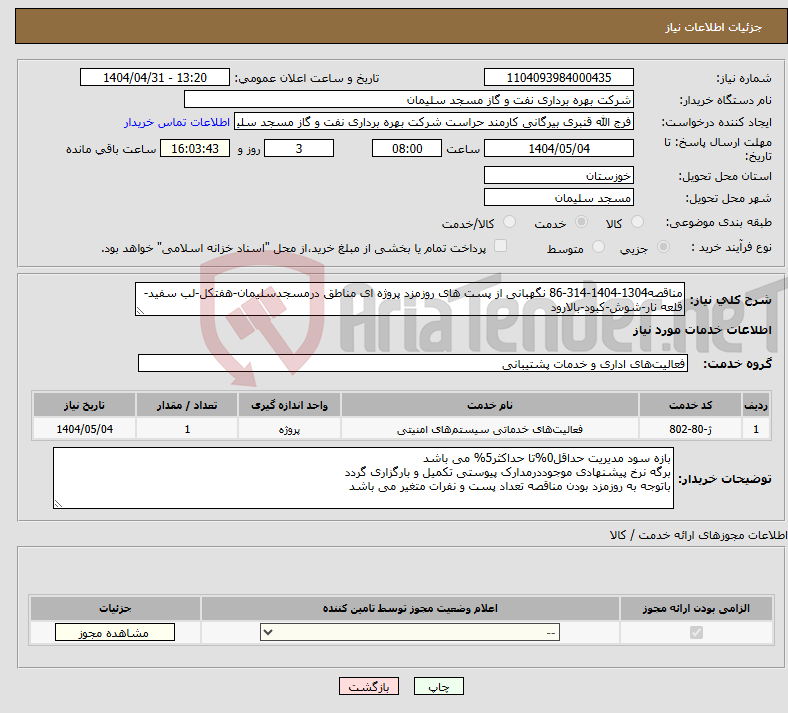This screenshot has height=713, width=788.
Task: Click the resize handle of the need description textarea
Action: click(x=140, y=312)
